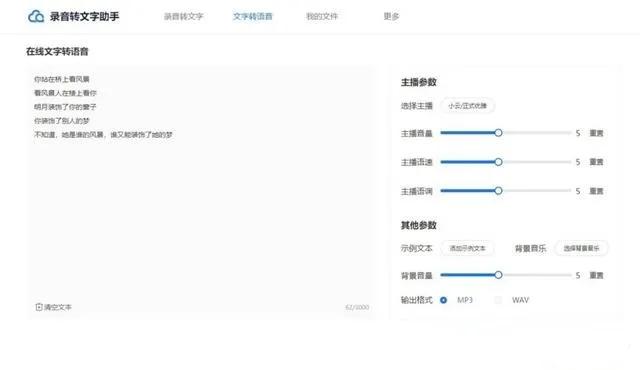Screen dimensions: 640x370
Task: Select the MP3 output format
Action: pos(443,300)
